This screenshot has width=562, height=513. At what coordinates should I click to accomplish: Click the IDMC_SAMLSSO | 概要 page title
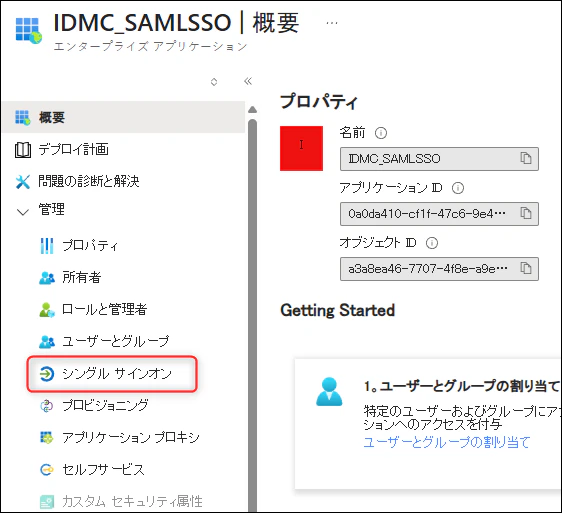[x=176, y=23]
